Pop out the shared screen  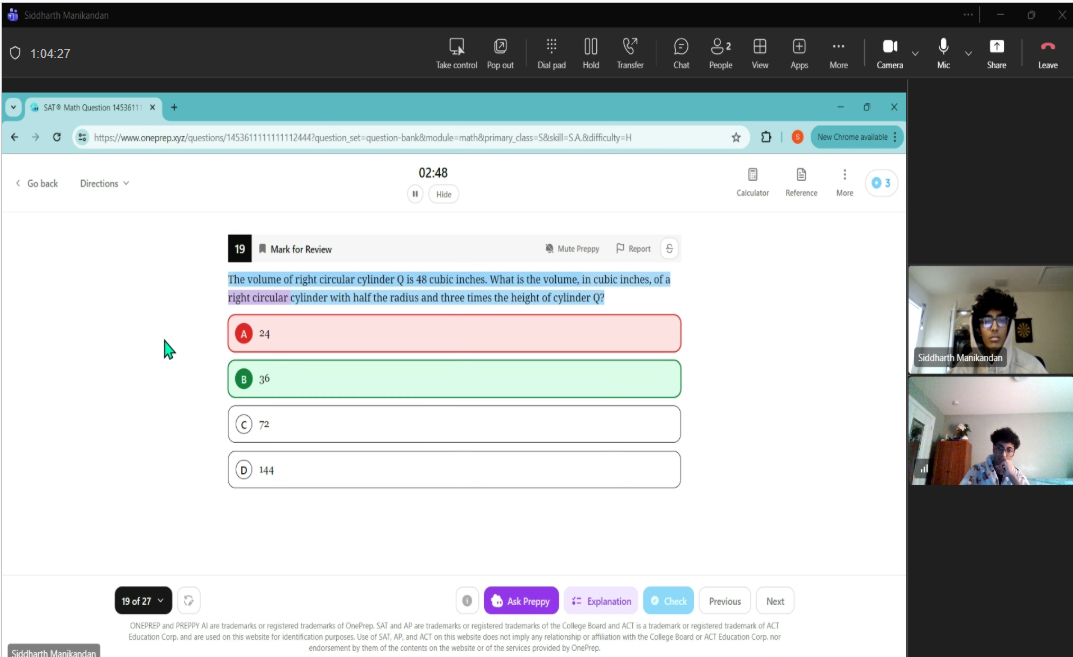click(x=500, y=53)
